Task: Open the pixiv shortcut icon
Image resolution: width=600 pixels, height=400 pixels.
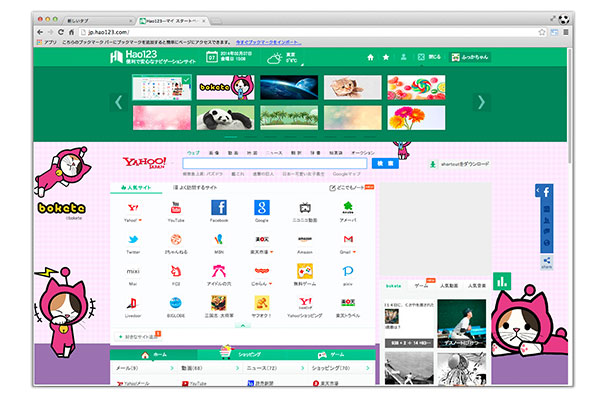Action: tap(347, 271)
